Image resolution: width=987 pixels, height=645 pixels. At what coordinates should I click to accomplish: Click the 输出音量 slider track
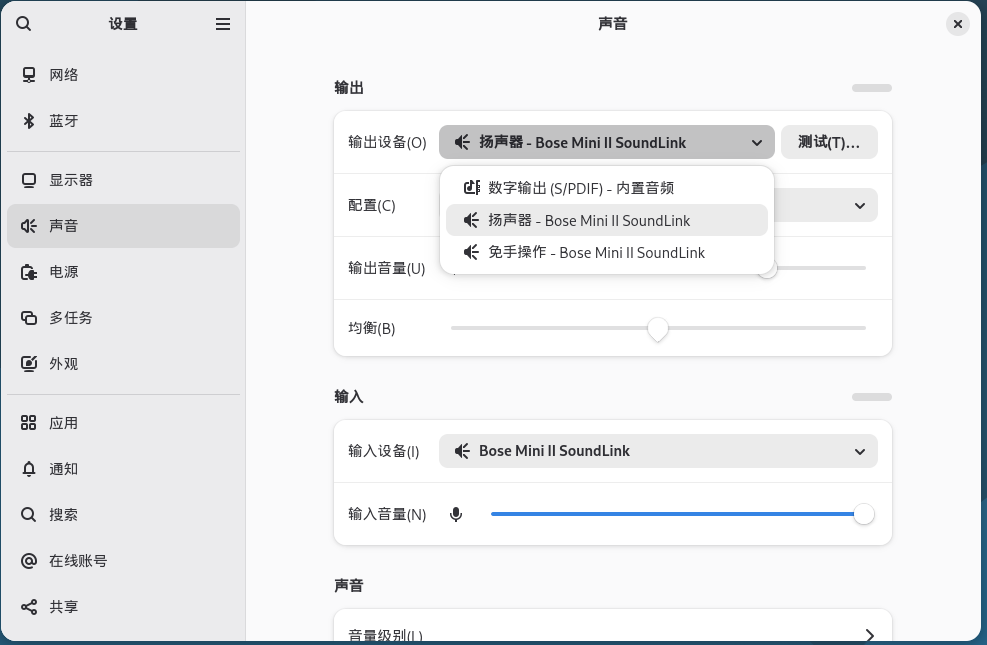click(821, 268)
